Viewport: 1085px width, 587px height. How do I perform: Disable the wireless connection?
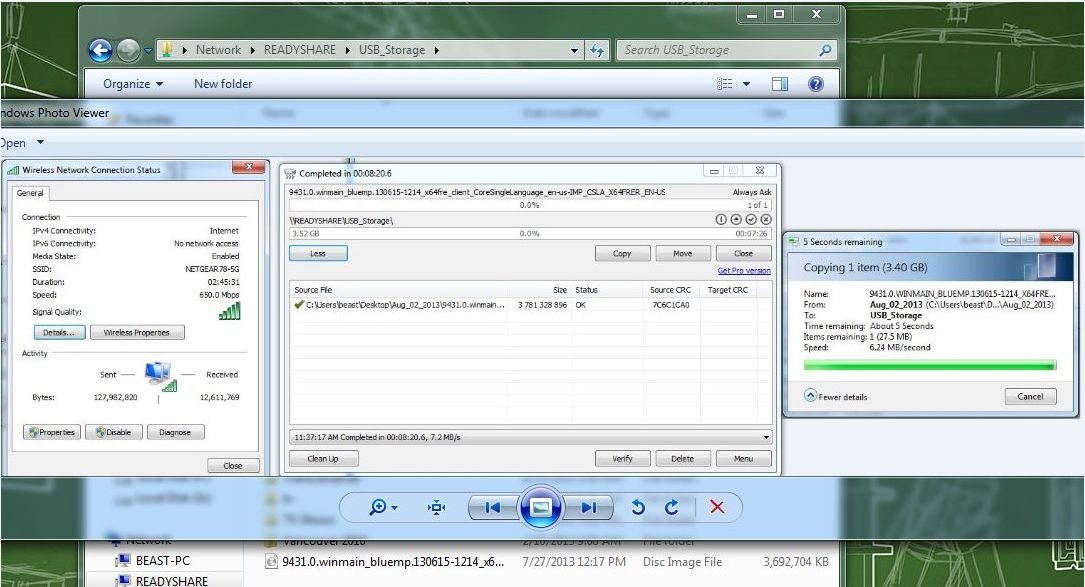coord(113,432)
